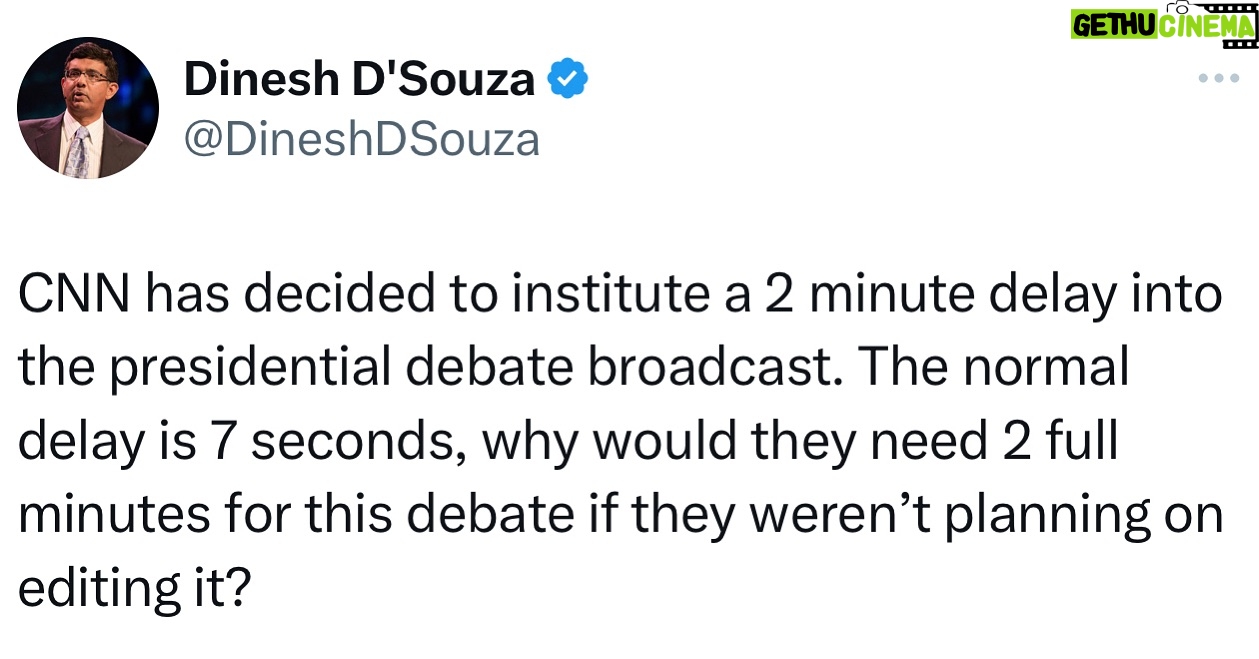Click the word CNN in the tweet

pyautogui.click(x=70, y=297)
